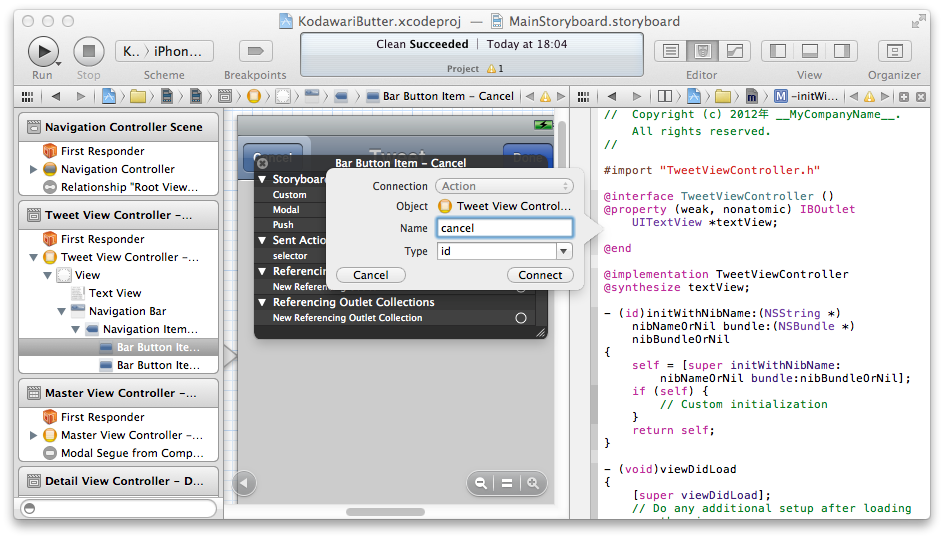Click the connections panel resize grip
Screen dimensions: 944x539
(541, 332)
